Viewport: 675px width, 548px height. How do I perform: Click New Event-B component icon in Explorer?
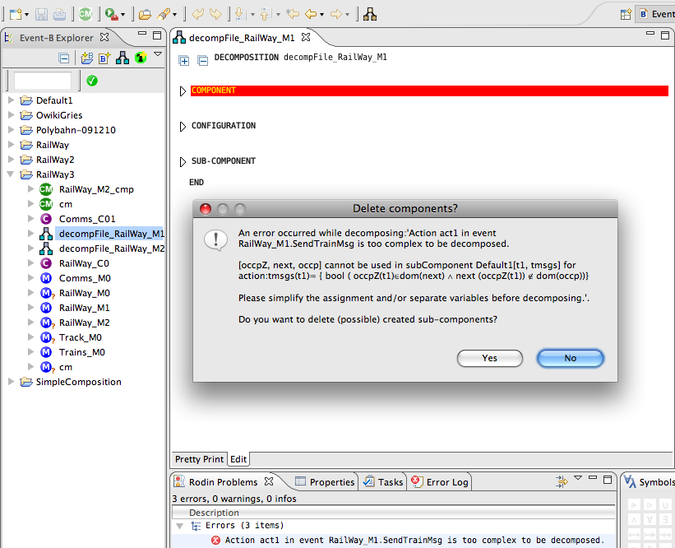(x=104, y=58)
